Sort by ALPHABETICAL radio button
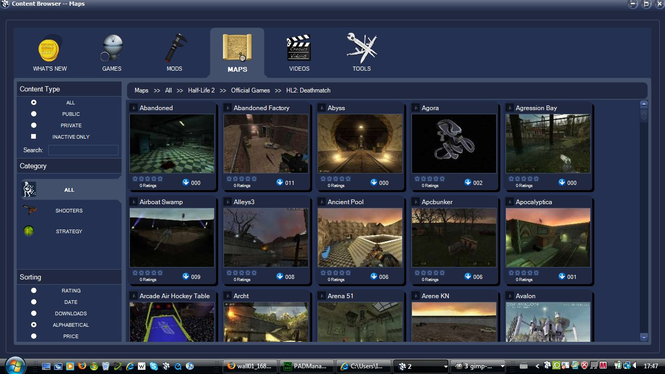The width and height of the screenshot is (665, 374). pos(34,325)
